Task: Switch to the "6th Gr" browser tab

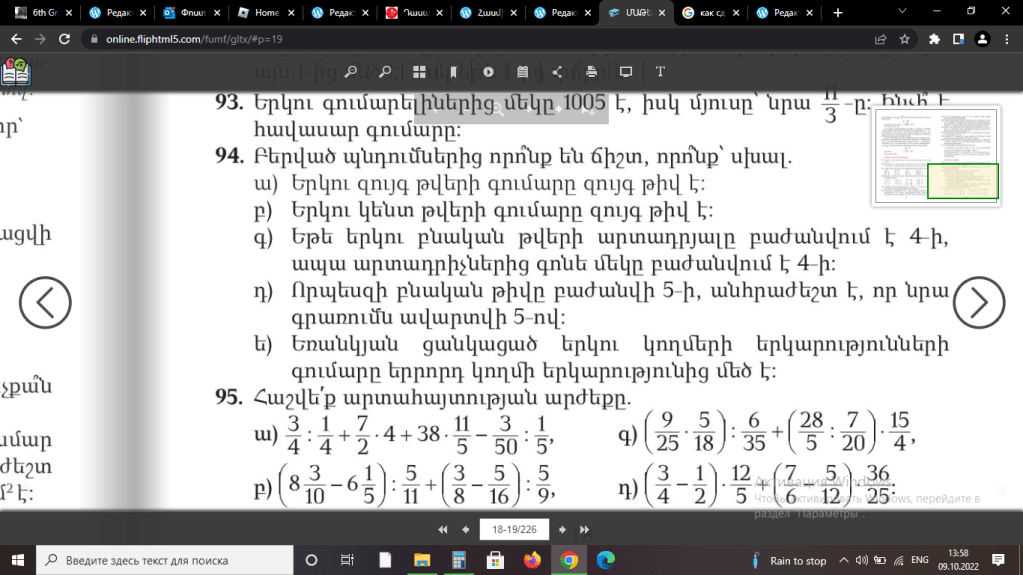Action: point(40,13)
